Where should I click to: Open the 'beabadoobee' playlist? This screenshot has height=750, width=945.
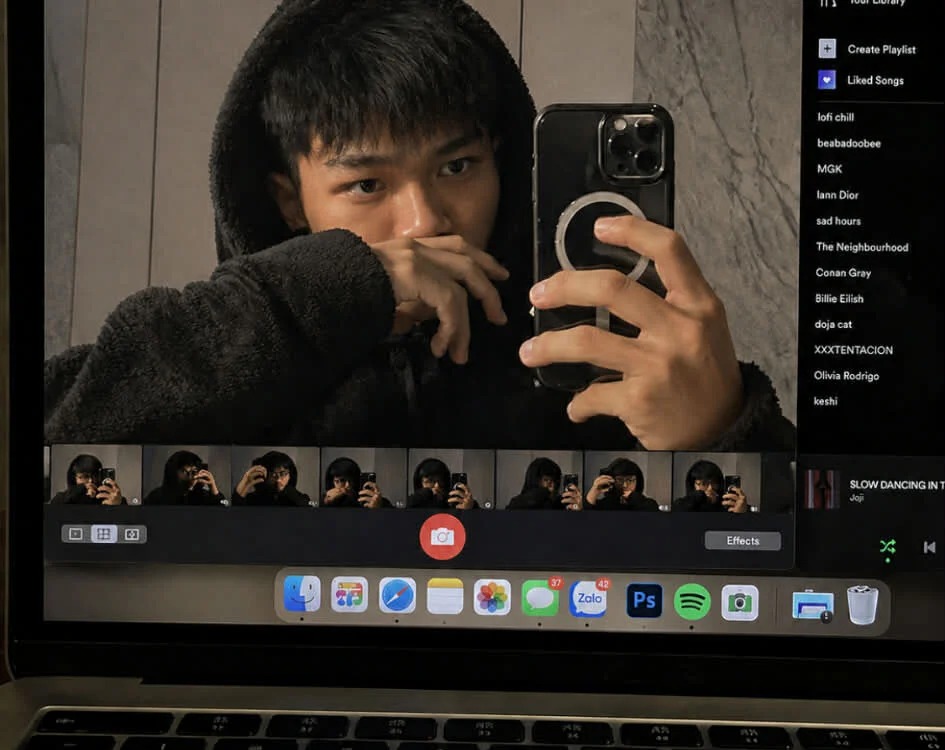pyautogui.click(x=849, y=143)
